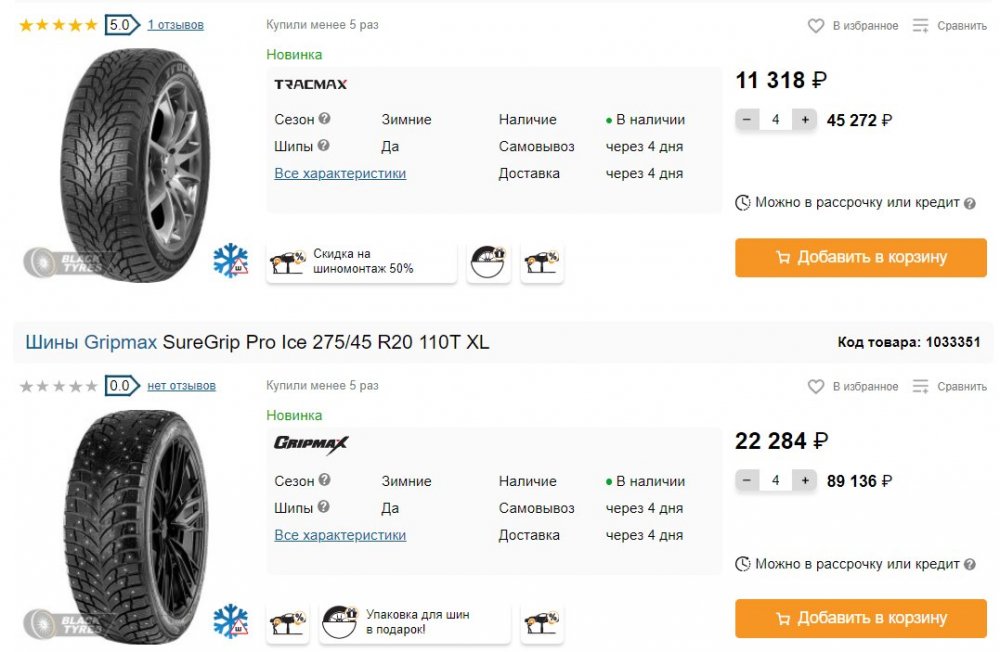Add Gripmax tire to favorites heart icon
The height and width of the screenshot is (652, 1000).
pyautogui.click(x=816, y=387)
